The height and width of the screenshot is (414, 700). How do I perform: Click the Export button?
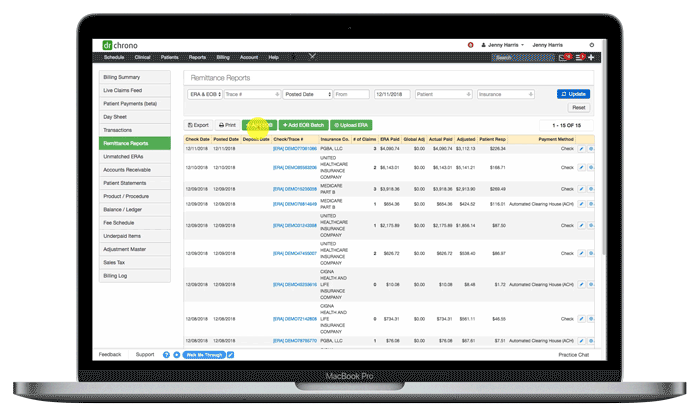pyautogui.click(x=198, y=125)
